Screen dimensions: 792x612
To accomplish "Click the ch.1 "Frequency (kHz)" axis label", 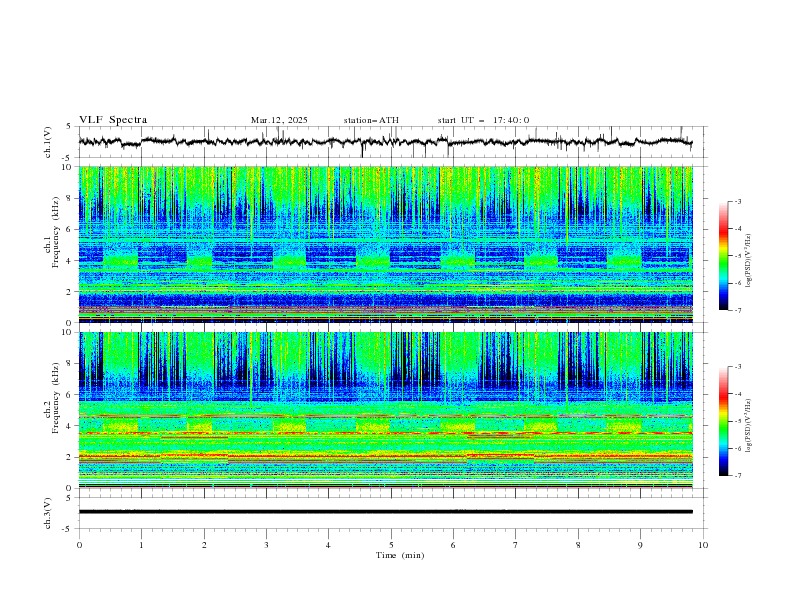I will tap(56, 232).
